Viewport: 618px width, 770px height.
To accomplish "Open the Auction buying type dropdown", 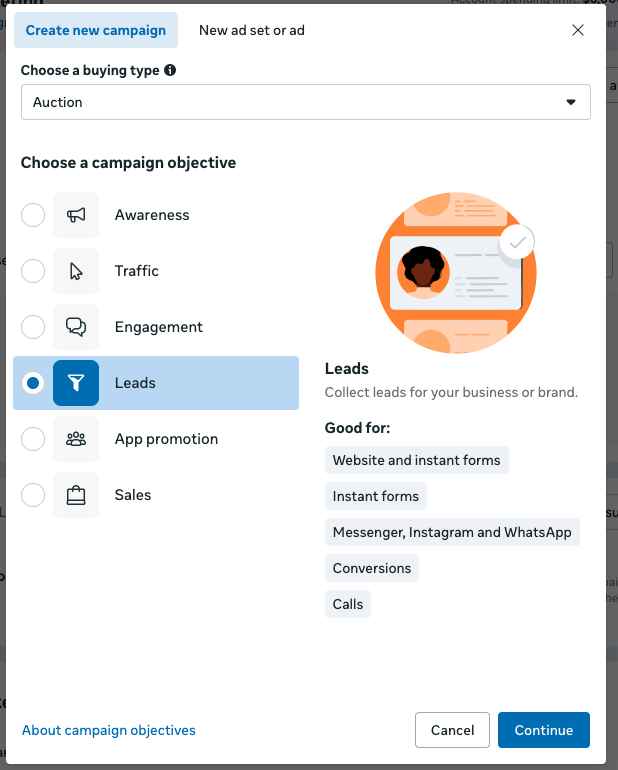I will click(305, 102).
